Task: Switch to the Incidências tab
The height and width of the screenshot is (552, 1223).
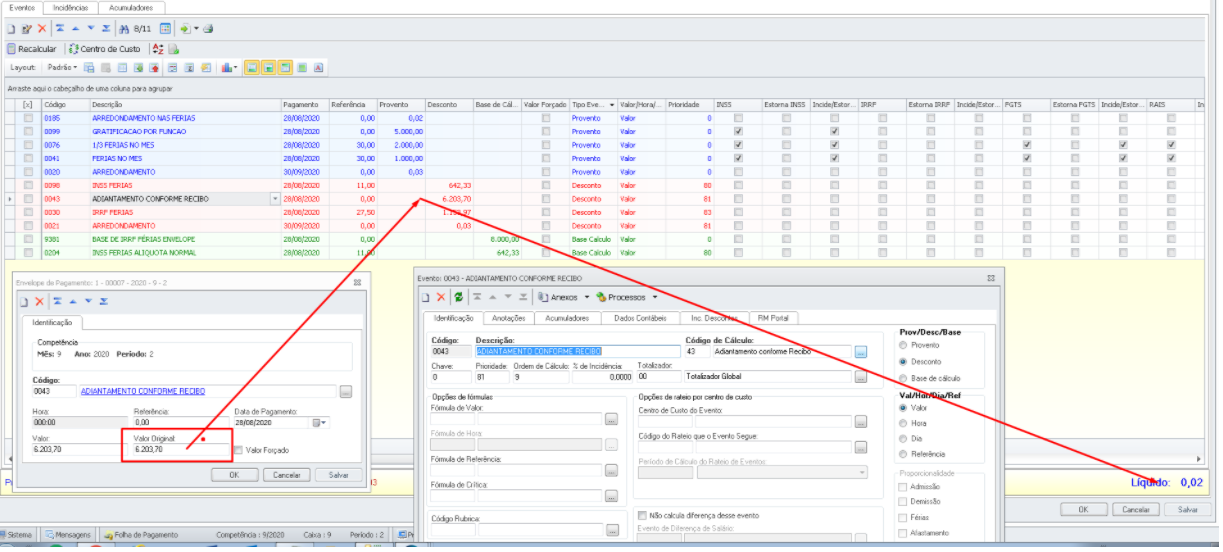Action: click(x=70, y=7)
